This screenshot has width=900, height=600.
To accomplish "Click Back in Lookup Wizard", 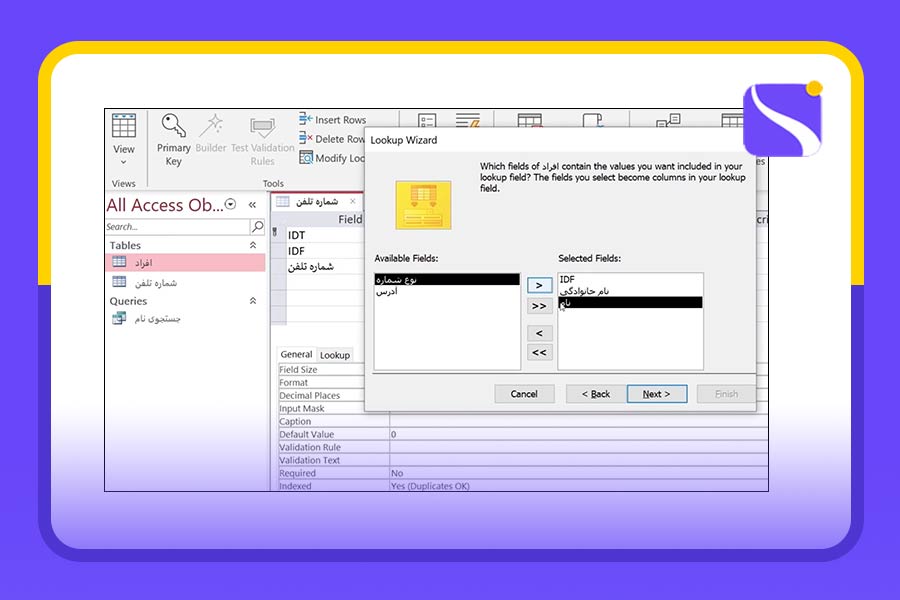I will click(x=596, y=394).
